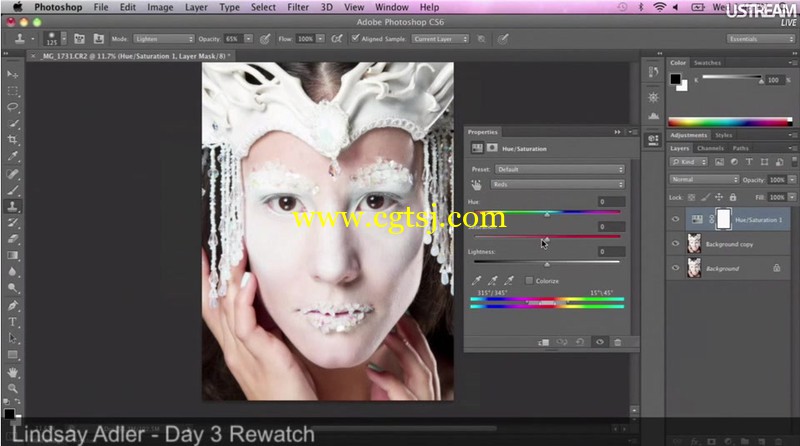800x446 pixels.
Task: Select the Gradient tool
Action: 13,255
